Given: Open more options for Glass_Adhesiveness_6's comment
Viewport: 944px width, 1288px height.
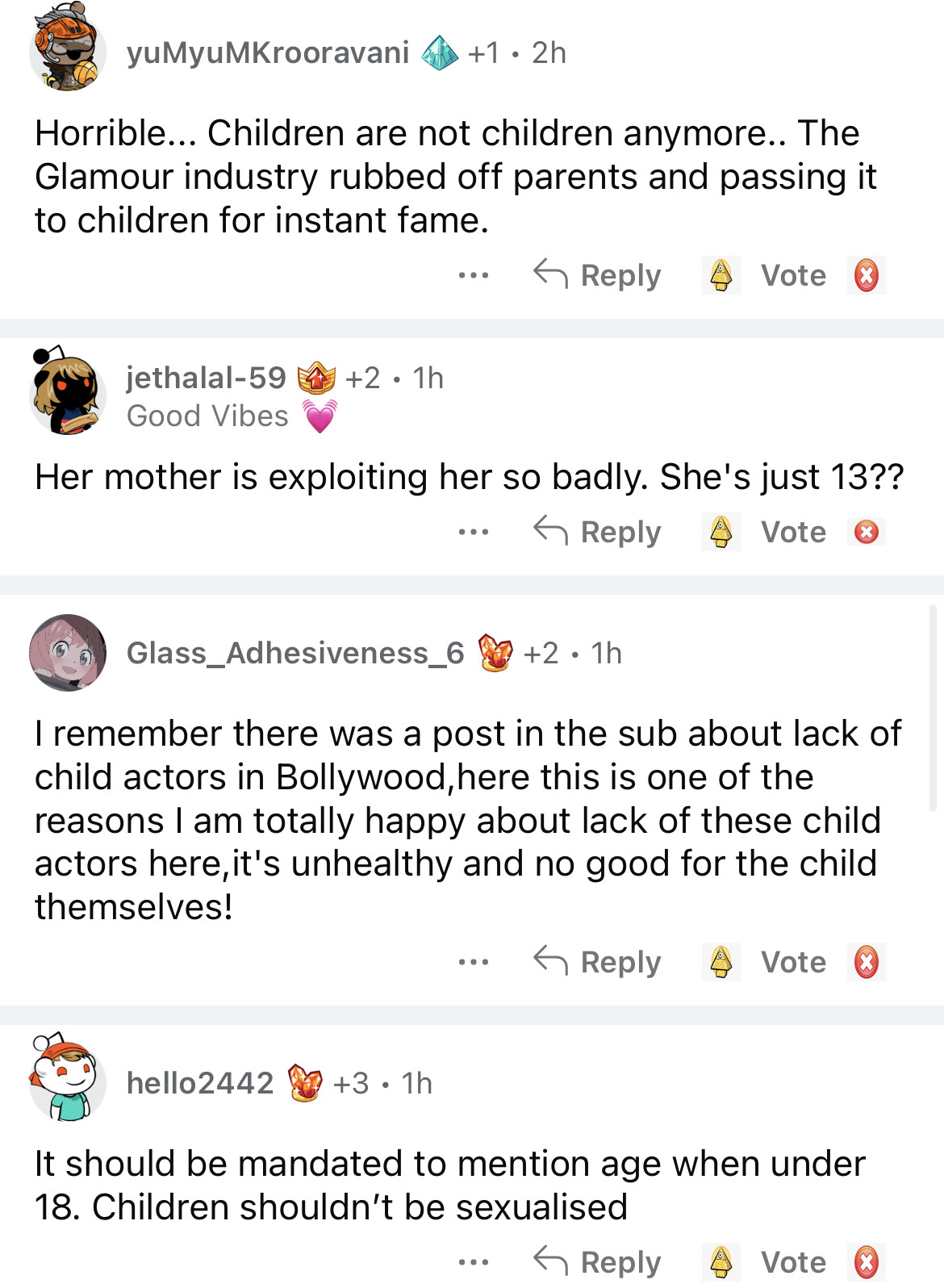Looking at the screenshot, I should click(473, 962).
